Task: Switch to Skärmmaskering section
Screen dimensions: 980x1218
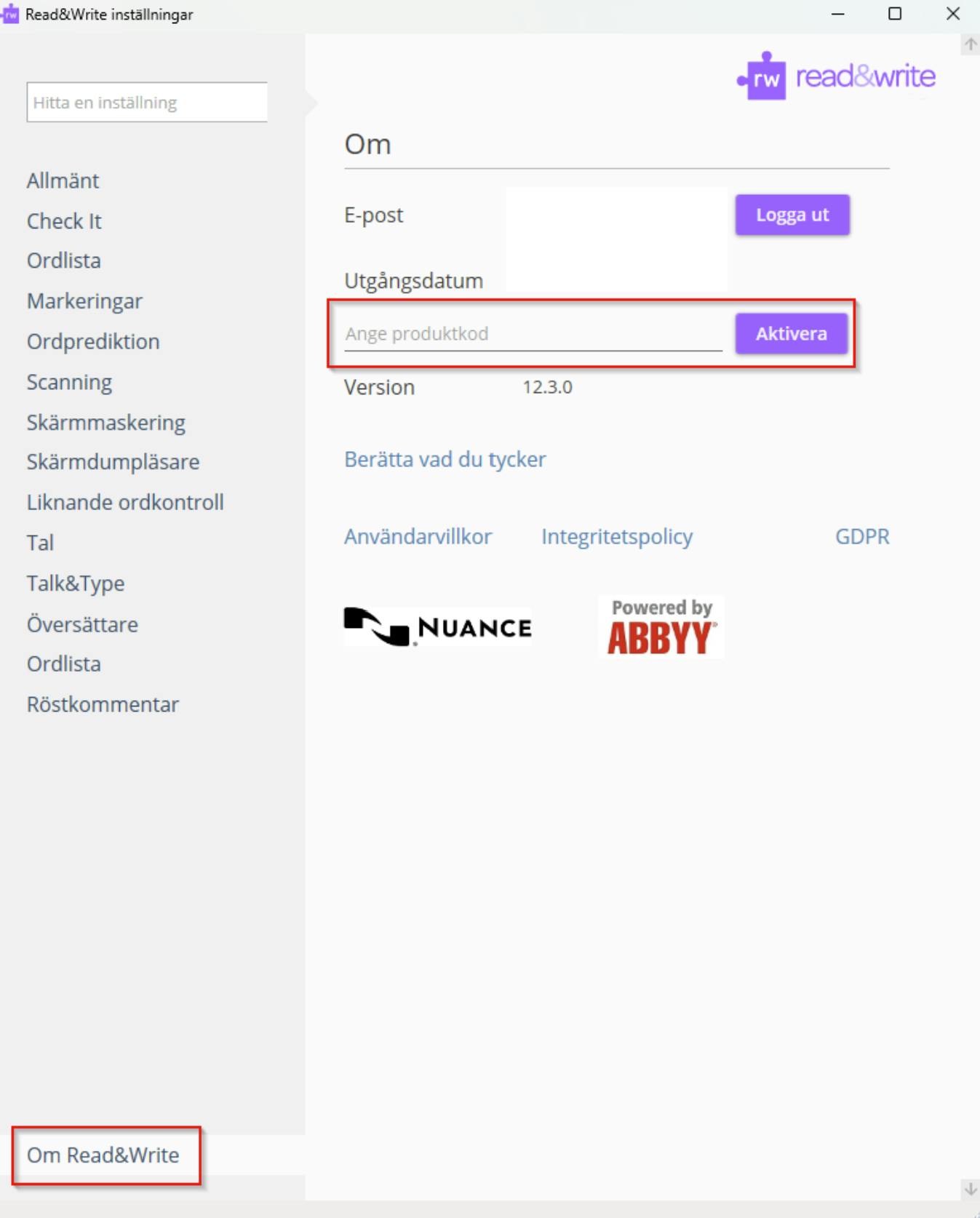Action: click(x=106, y=423)
